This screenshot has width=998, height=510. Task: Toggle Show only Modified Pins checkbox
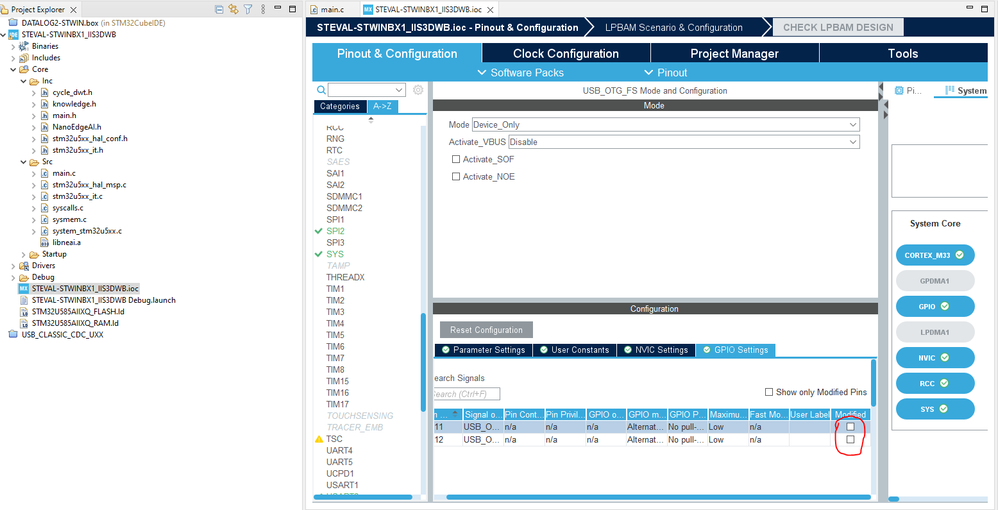(x=769, y=392)
